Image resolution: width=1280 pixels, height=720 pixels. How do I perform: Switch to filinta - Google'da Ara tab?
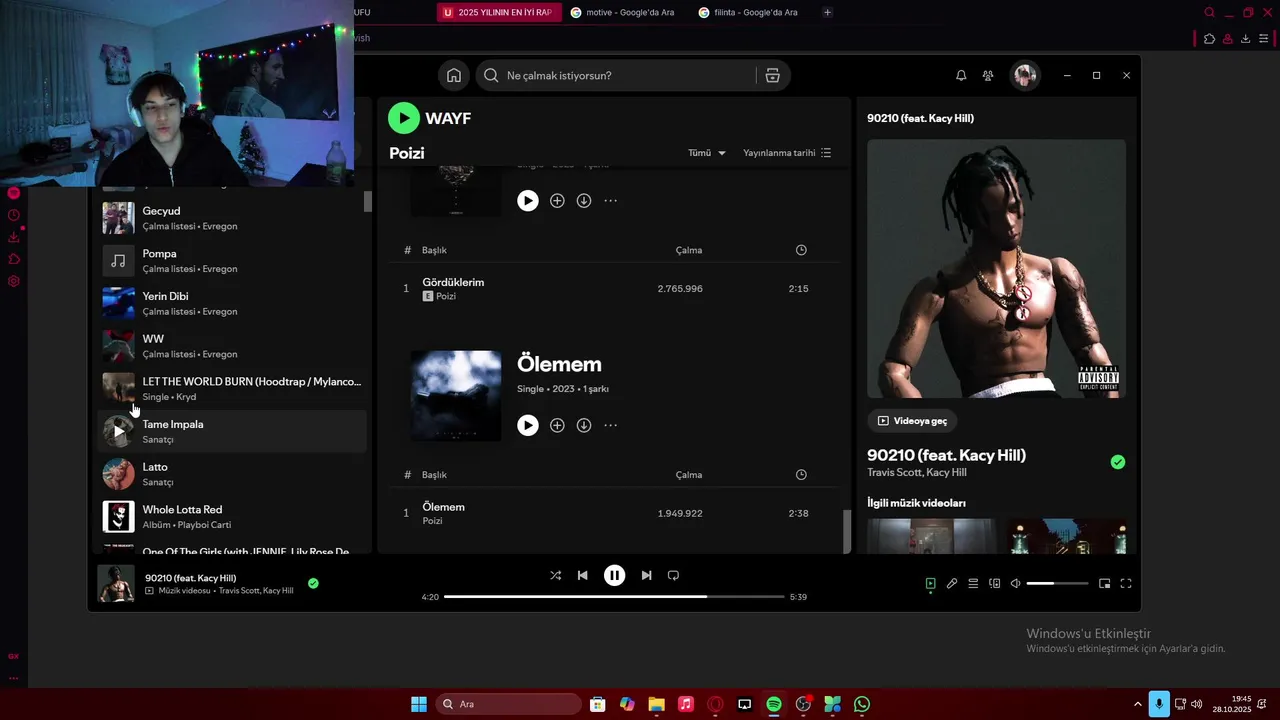click(x=750, y=12)
